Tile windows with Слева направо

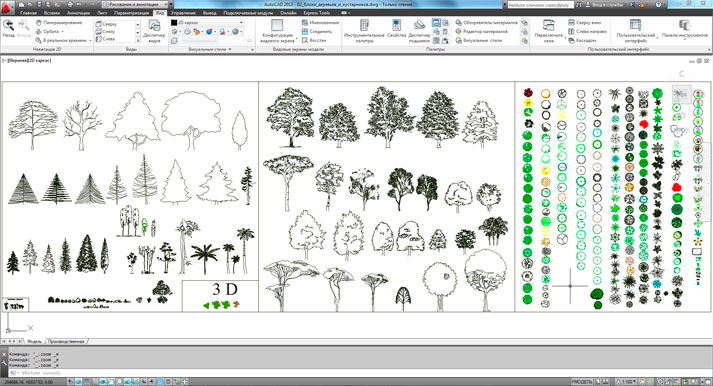coord(587,31)
